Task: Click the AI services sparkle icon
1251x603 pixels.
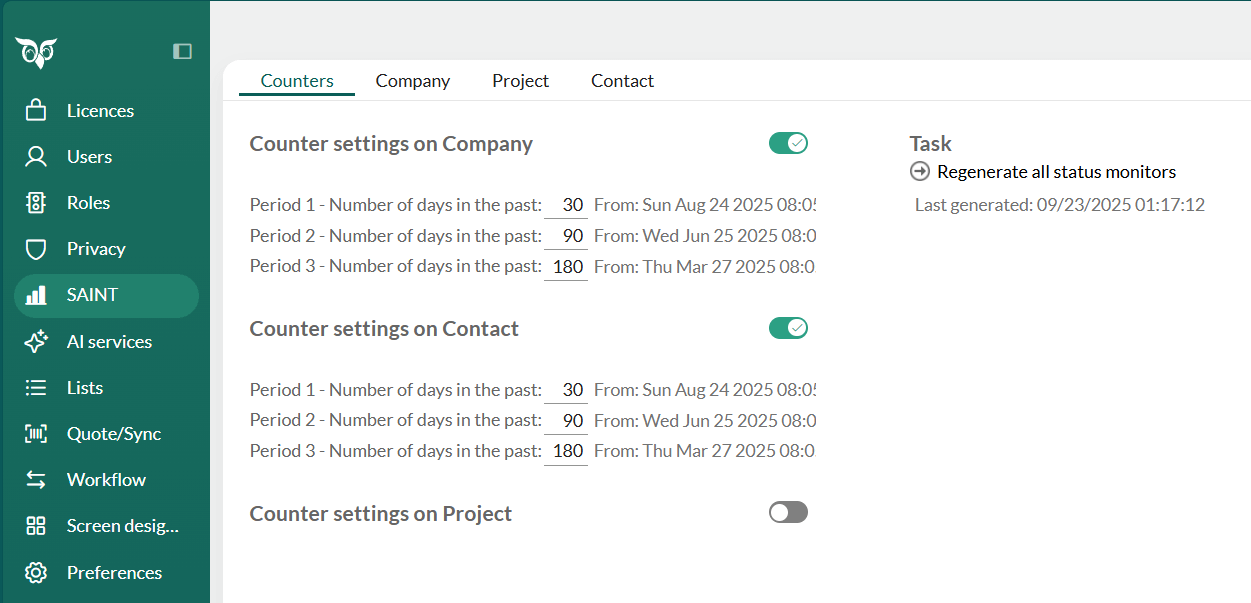Action: tap(36, 341)
